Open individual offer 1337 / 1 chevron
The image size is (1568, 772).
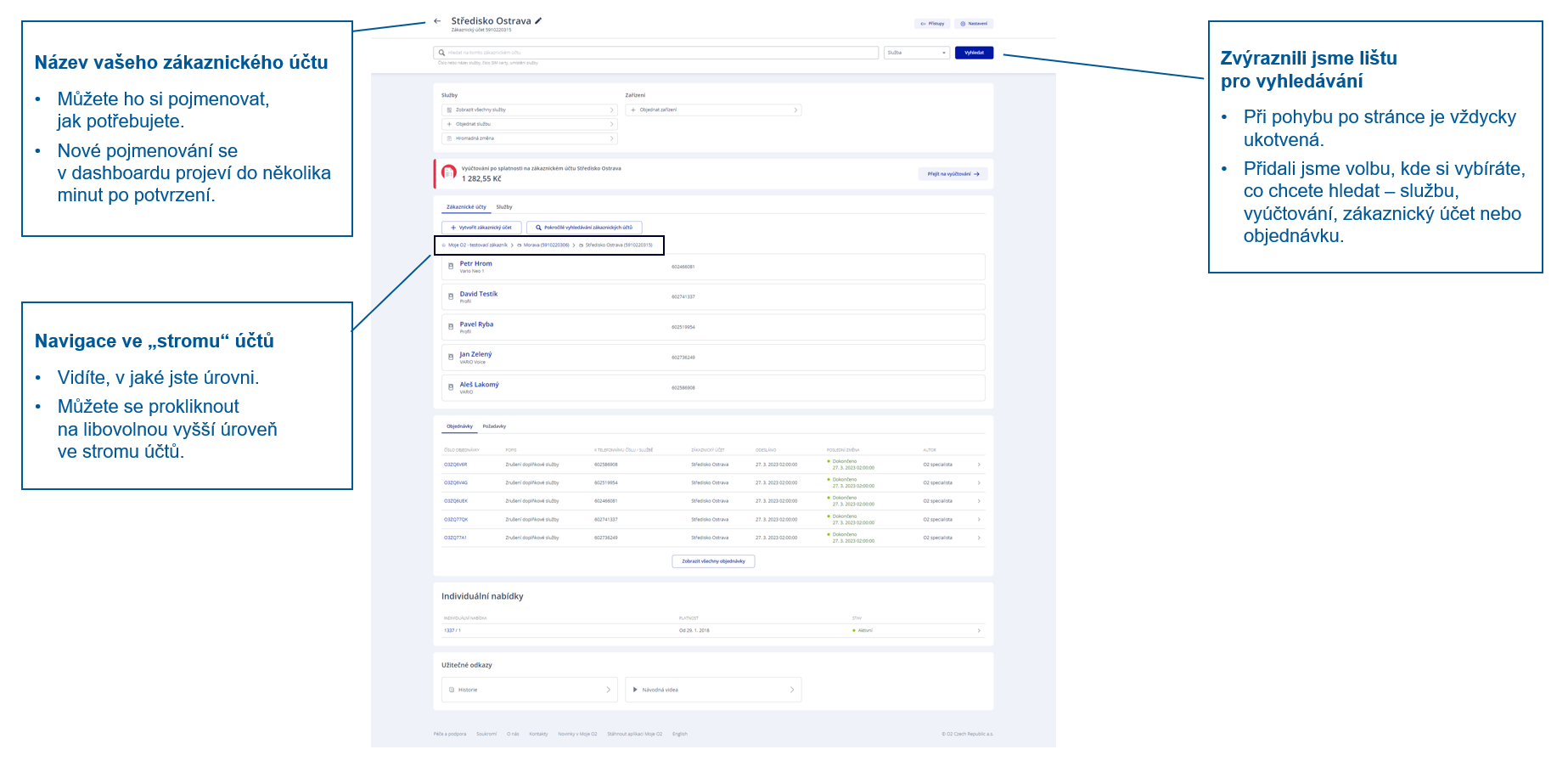pyautogui.click(x=979, y=630)
